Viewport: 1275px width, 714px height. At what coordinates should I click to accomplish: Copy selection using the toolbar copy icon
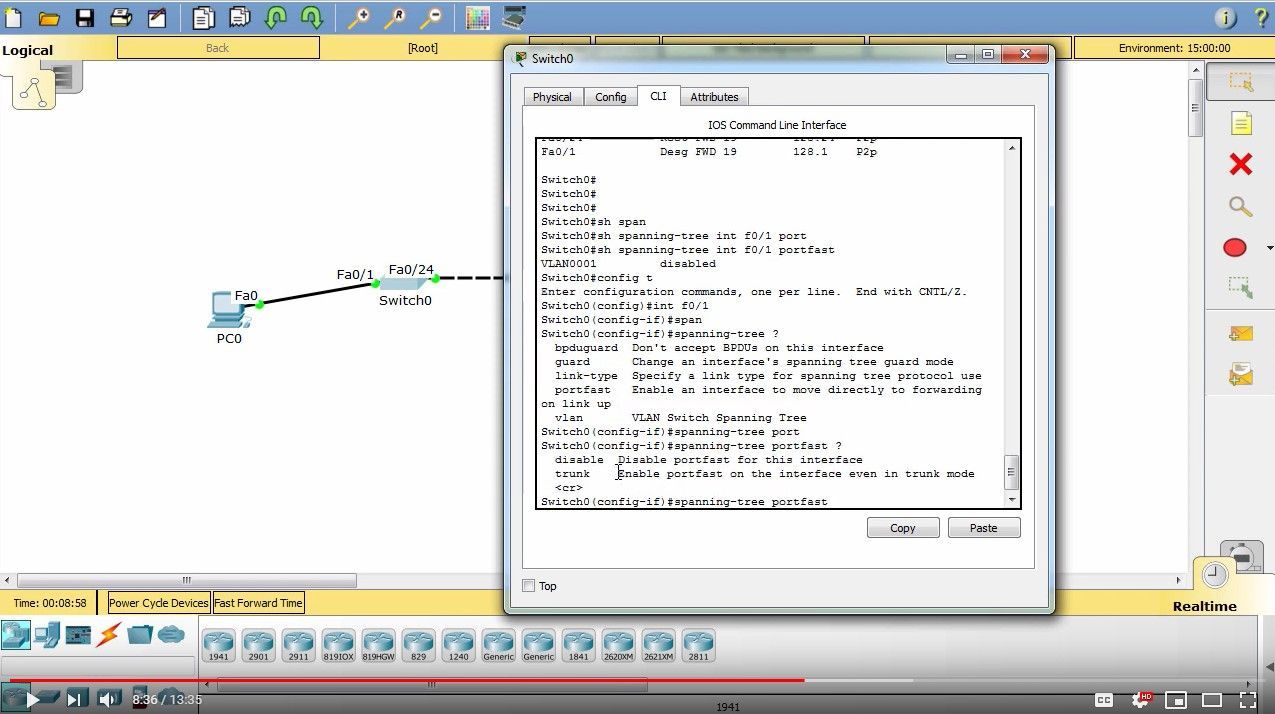(204, 18)
